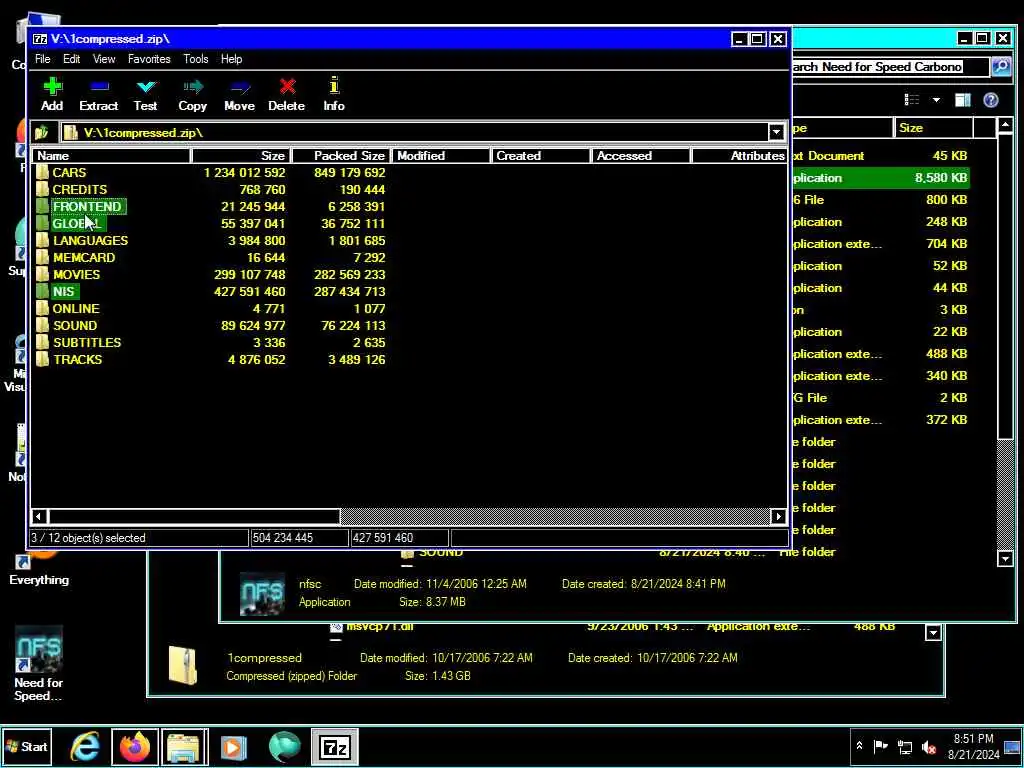Click CARS size value 1 234 012 592
This screenshot has width=1024, height=768.
244,172
